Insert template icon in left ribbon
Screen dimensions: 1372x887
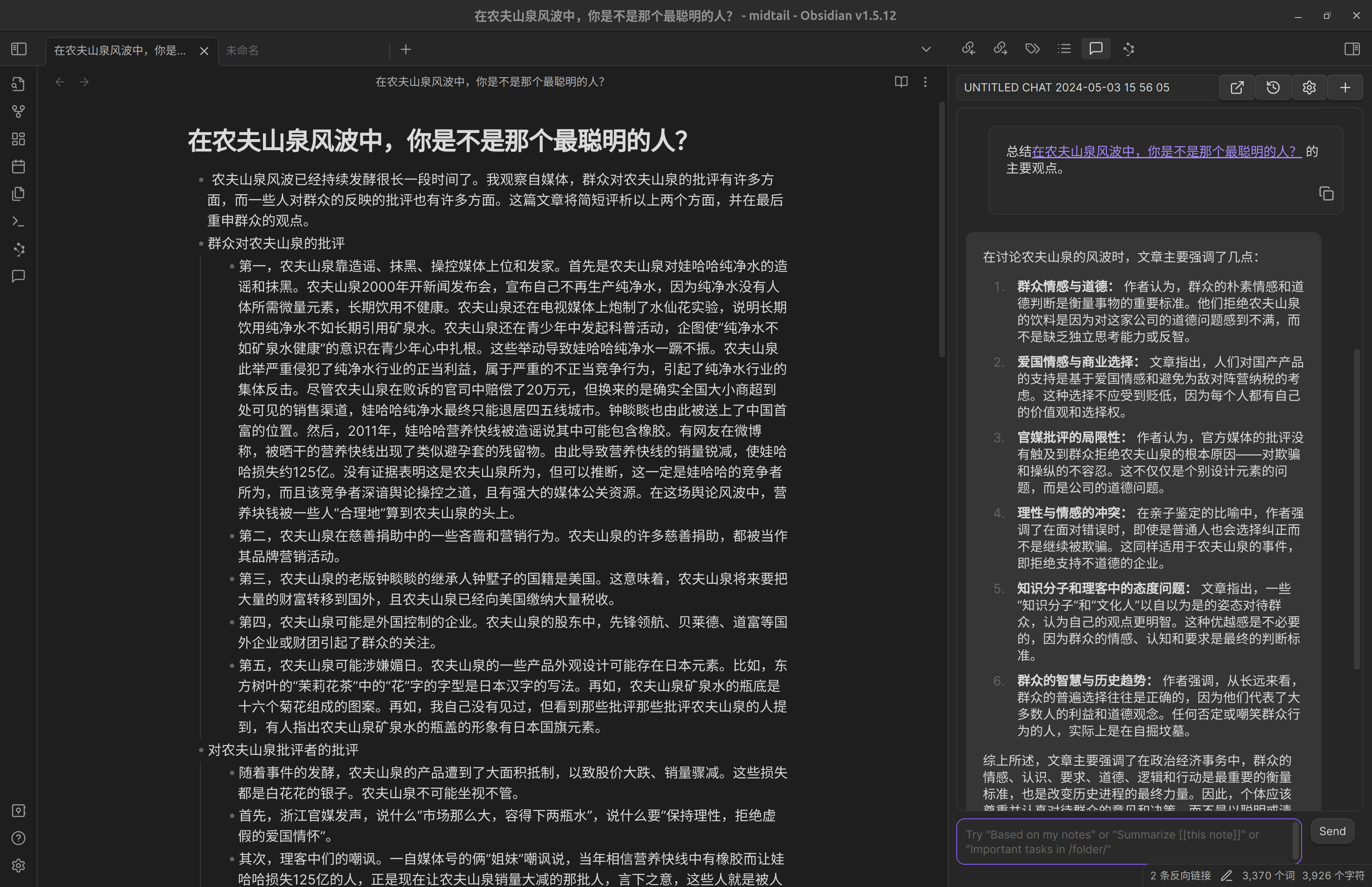click(18, 194)
